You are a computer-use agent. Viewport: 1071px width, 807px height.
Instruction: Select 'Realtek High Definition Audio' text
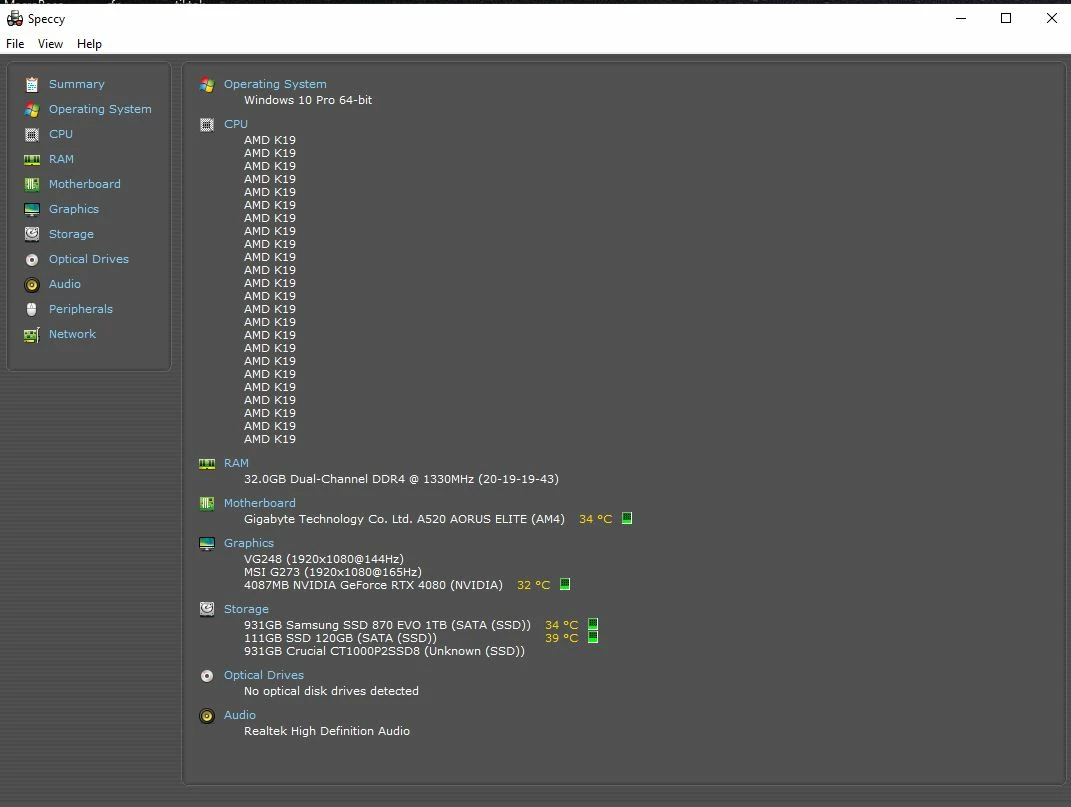click(326, 731)
